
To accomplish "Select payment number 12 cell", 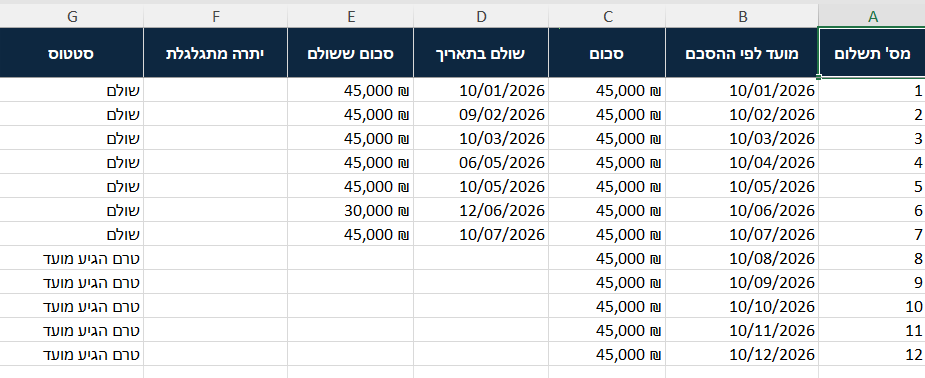I will coord(872,354).
